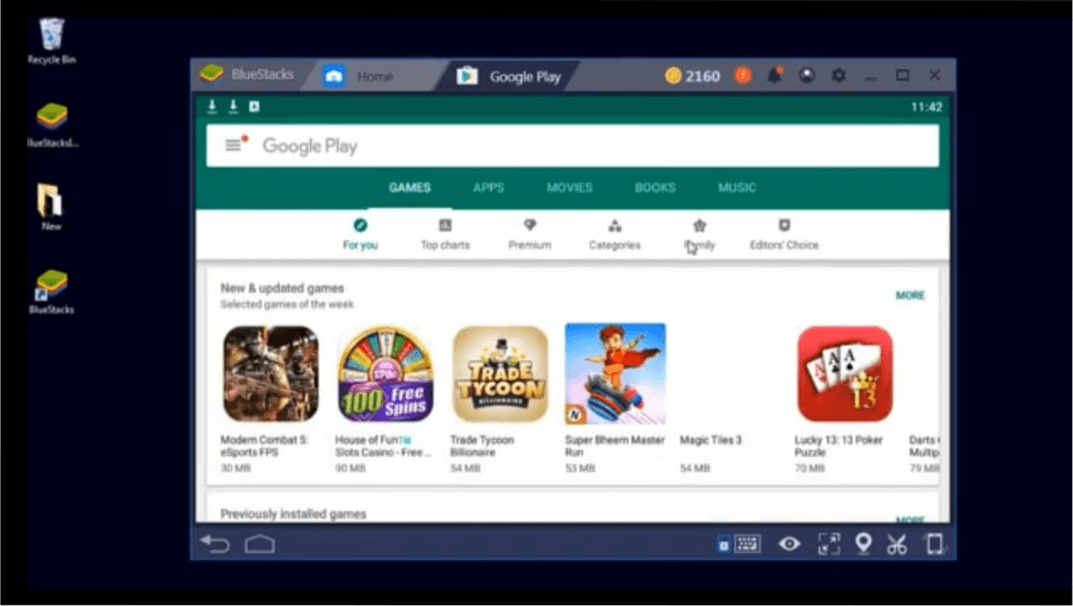Select the Google Play tab
This screenshot has height=606, width=1073.
click(x=510, y=76)
